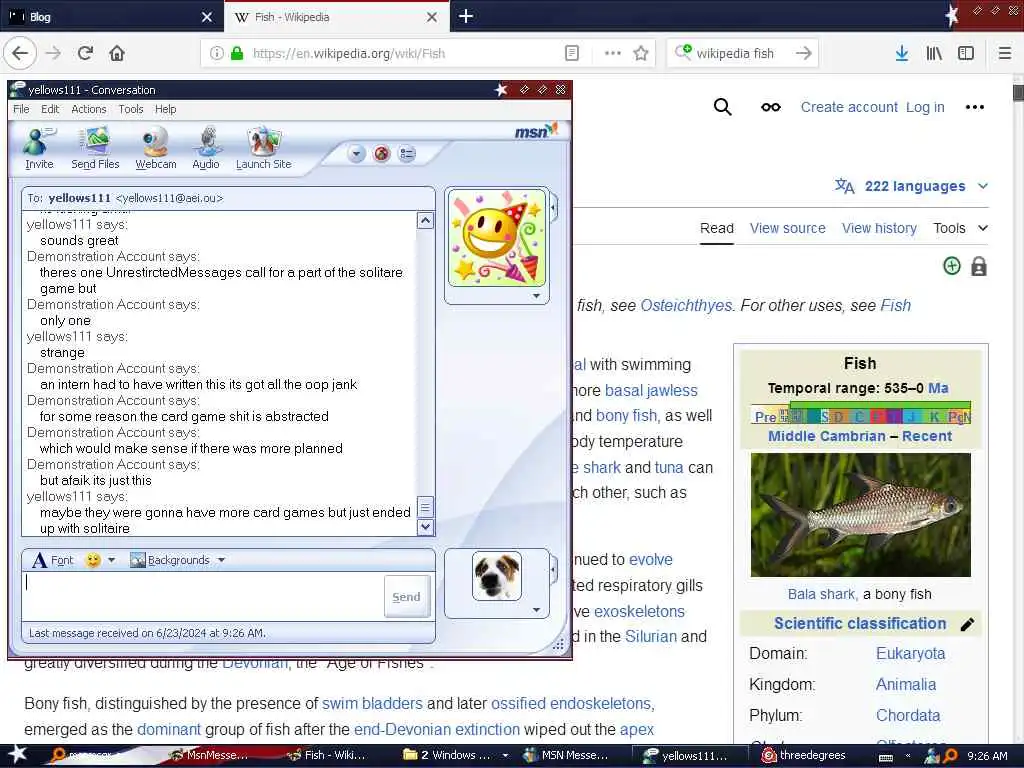1024x768 pixels.
Task: Click the round down-arrow toolbar button
Action: (x=356, y=154)
